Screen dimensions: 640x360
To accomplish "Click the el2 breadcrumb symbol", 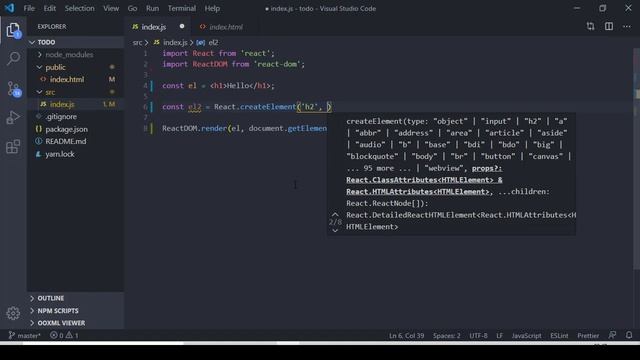I will tap(208, 42).
